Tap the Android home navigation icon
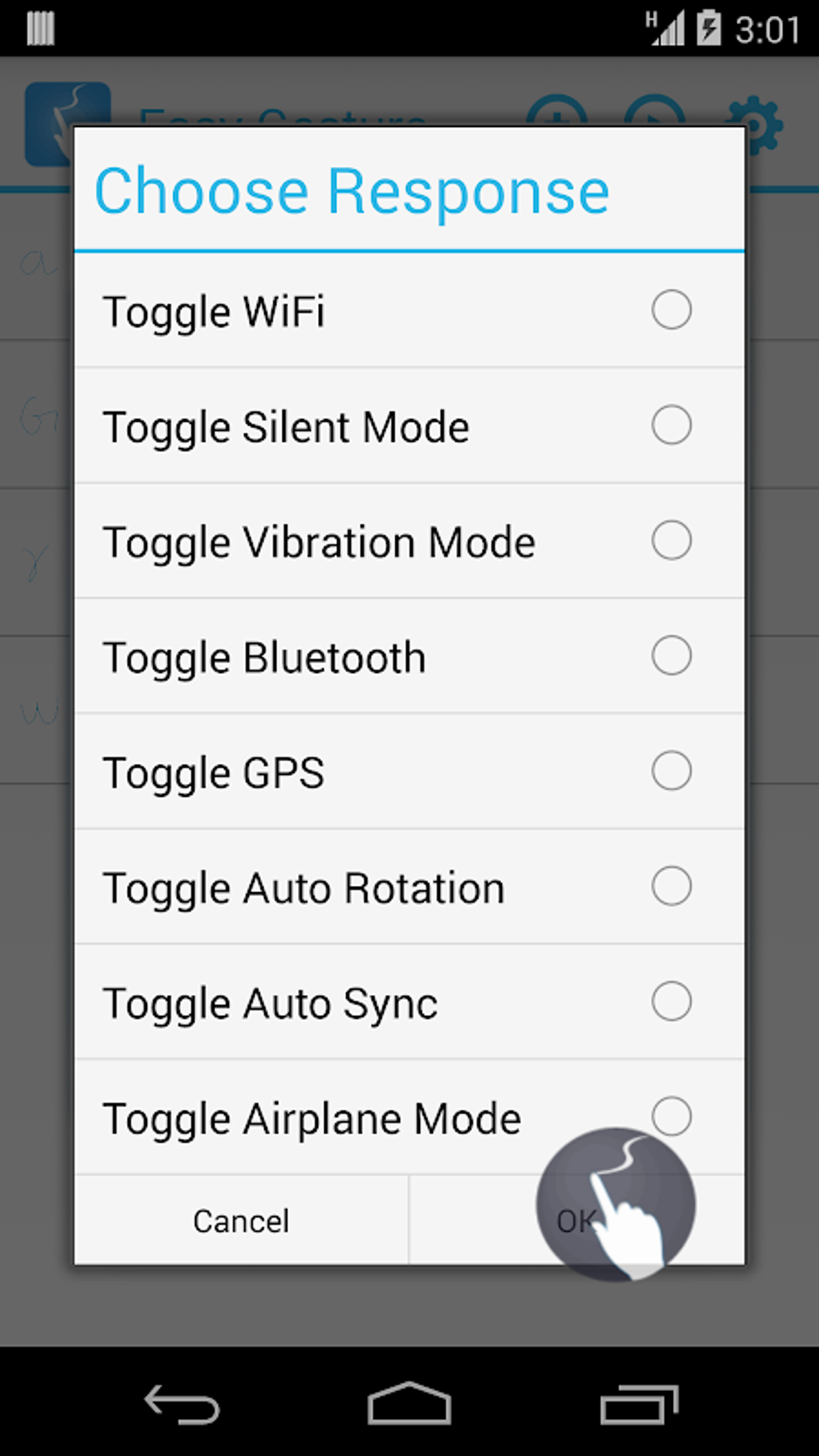Image resolution: width=819 pixels, height=1456 pixels. pyautogui.click(x=409, y=1403)
